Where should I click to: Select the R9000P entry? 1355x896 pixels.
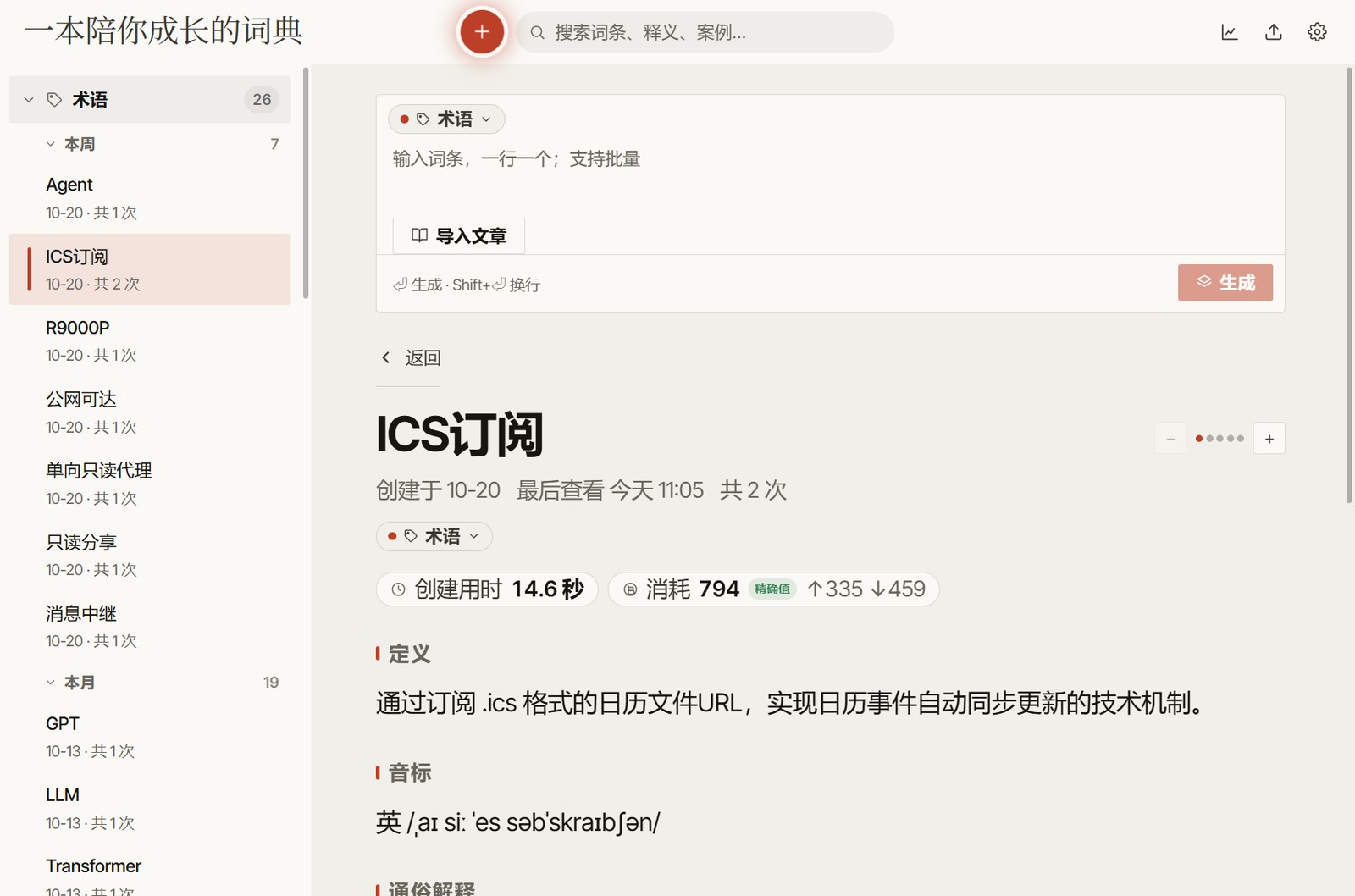pos(150,340)
